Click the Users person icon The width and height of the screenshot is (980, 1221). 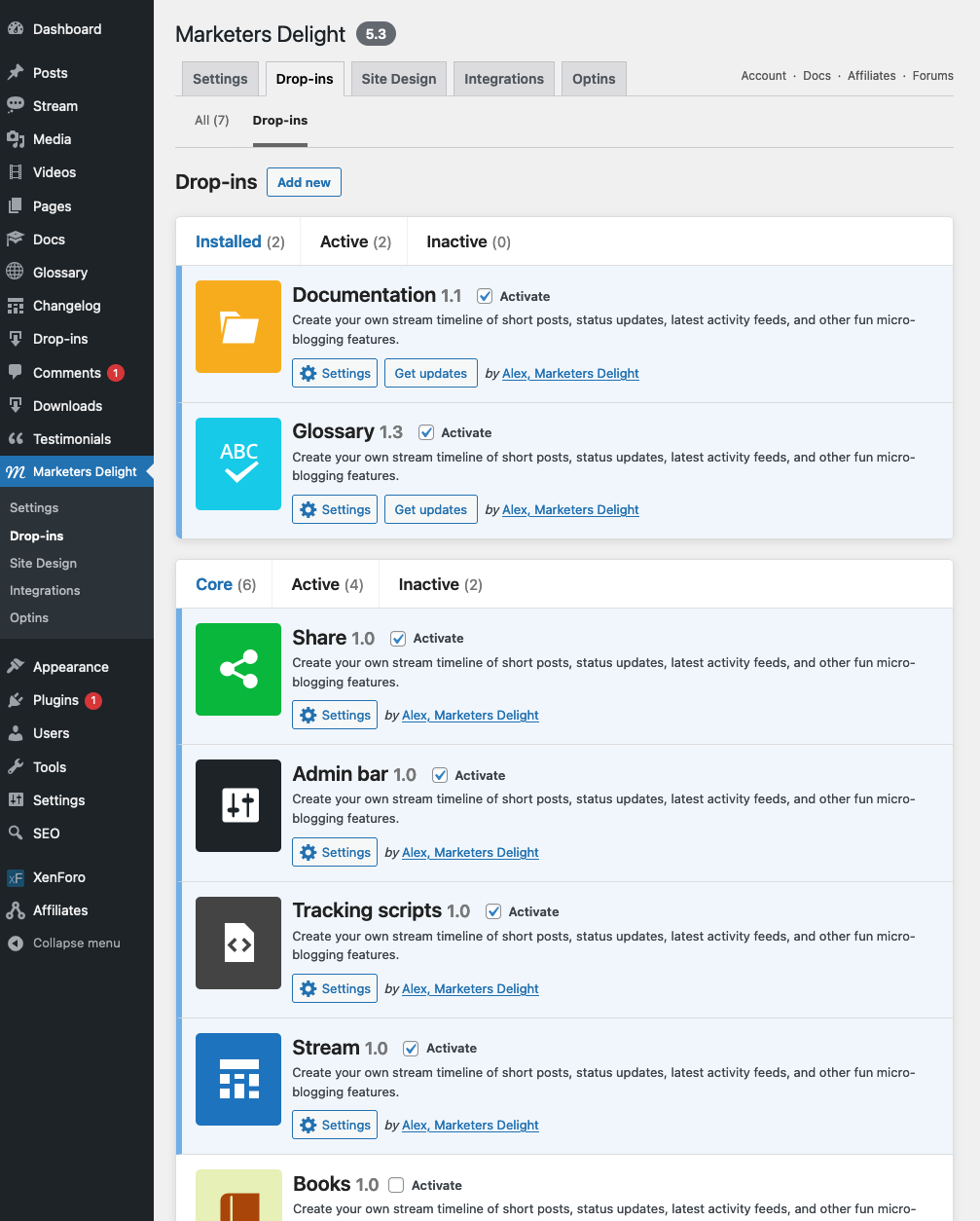[x=16, y=733]
